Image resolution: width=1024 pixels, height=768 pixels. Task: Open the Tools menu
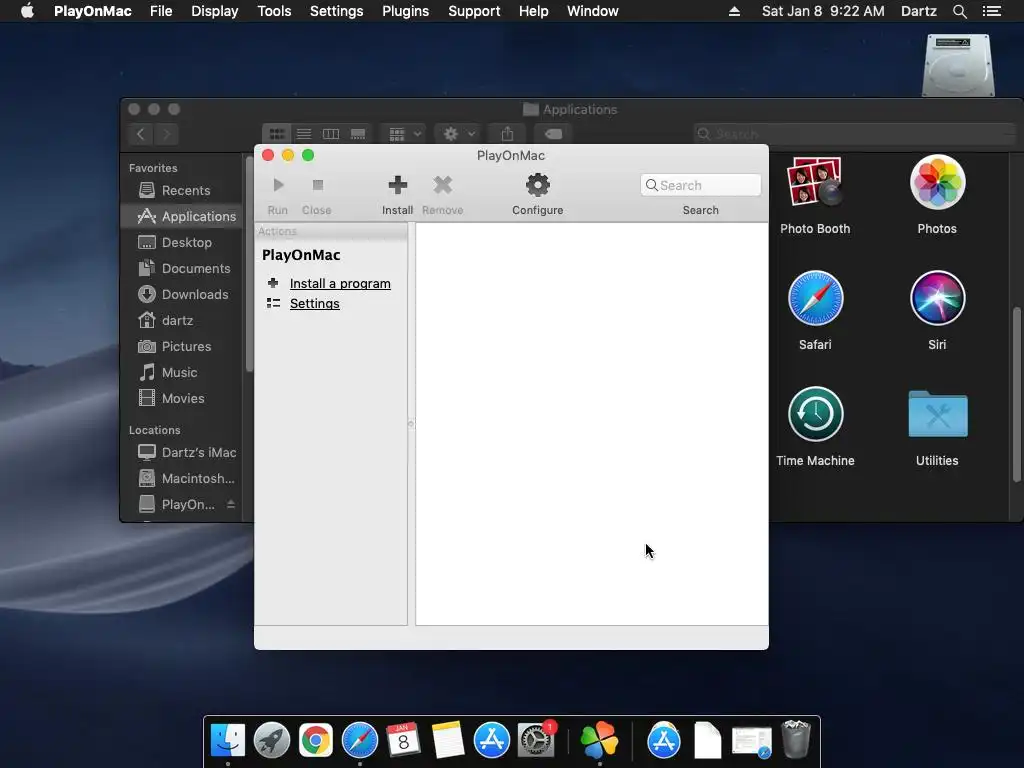tap(274, 11)
